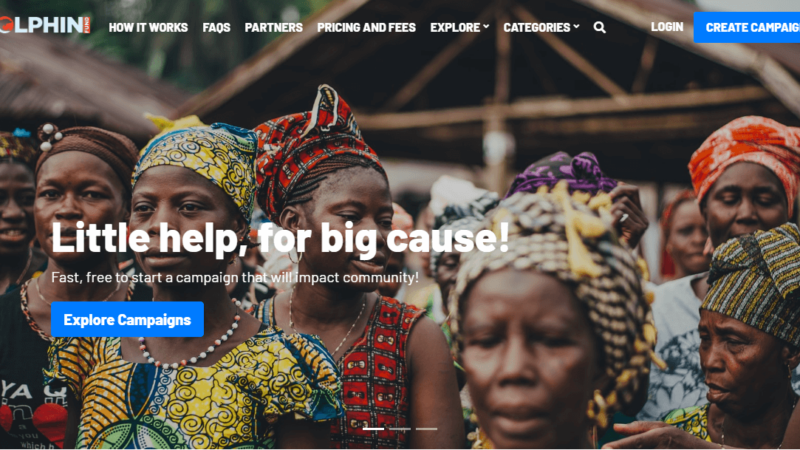Image resolution: width=800 pixels, height=450 pixels.
Task: Open the Categories menu label
Action: tap(537, 28)
